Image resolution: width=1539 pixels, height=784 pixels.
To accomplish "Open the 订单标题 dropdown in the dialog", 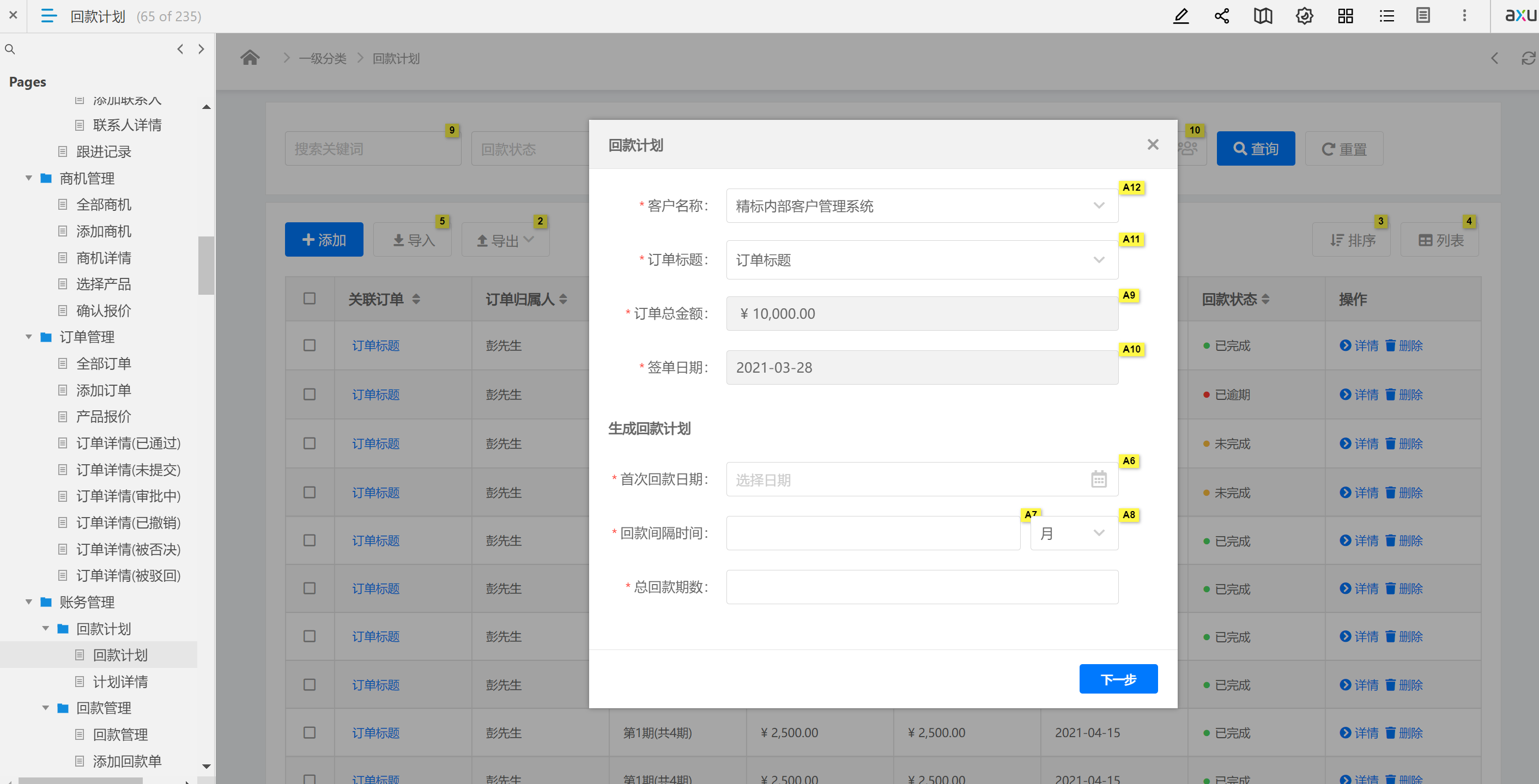I will click(x=922, y=259).
